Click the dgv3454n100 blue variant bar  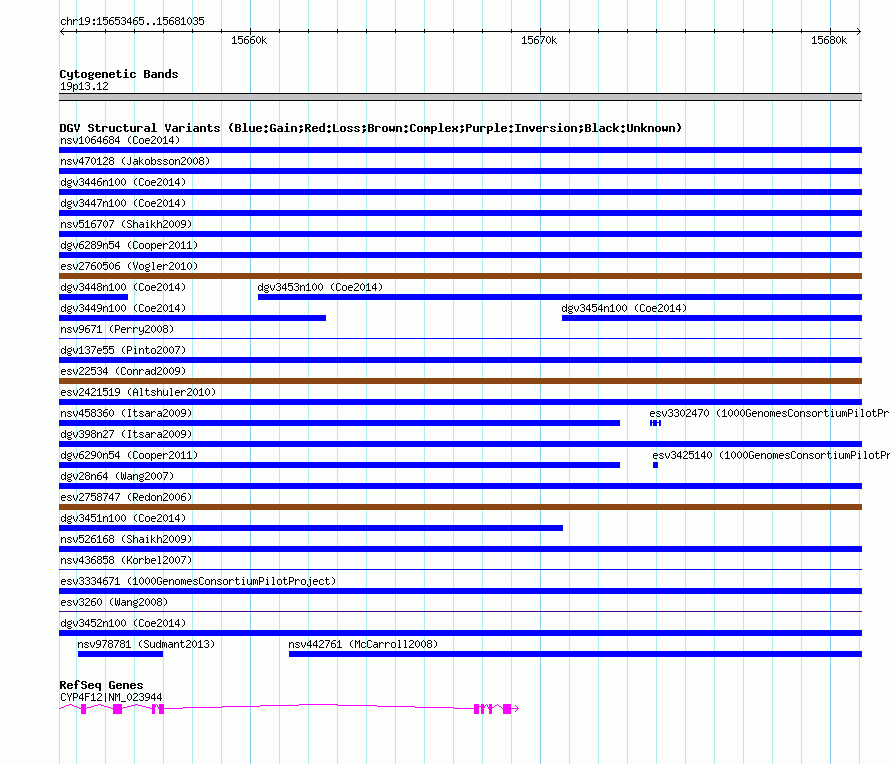(712, 318)
